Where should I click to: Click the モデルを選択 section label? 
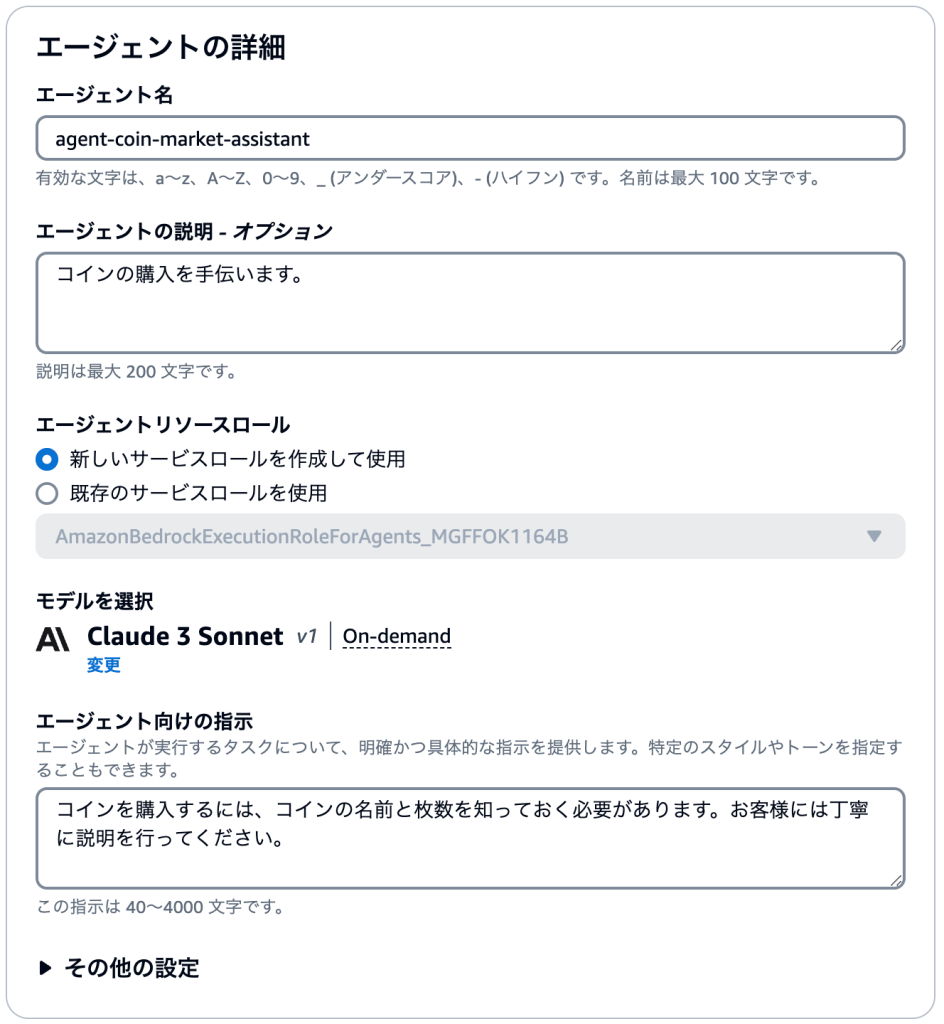point(95,601)
